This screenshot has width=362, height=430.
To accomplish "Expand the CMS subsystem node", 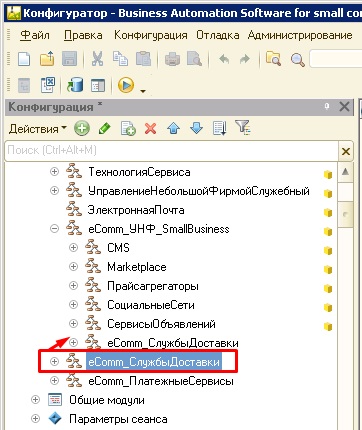I will pyautogui.click(x=73, y=248).
